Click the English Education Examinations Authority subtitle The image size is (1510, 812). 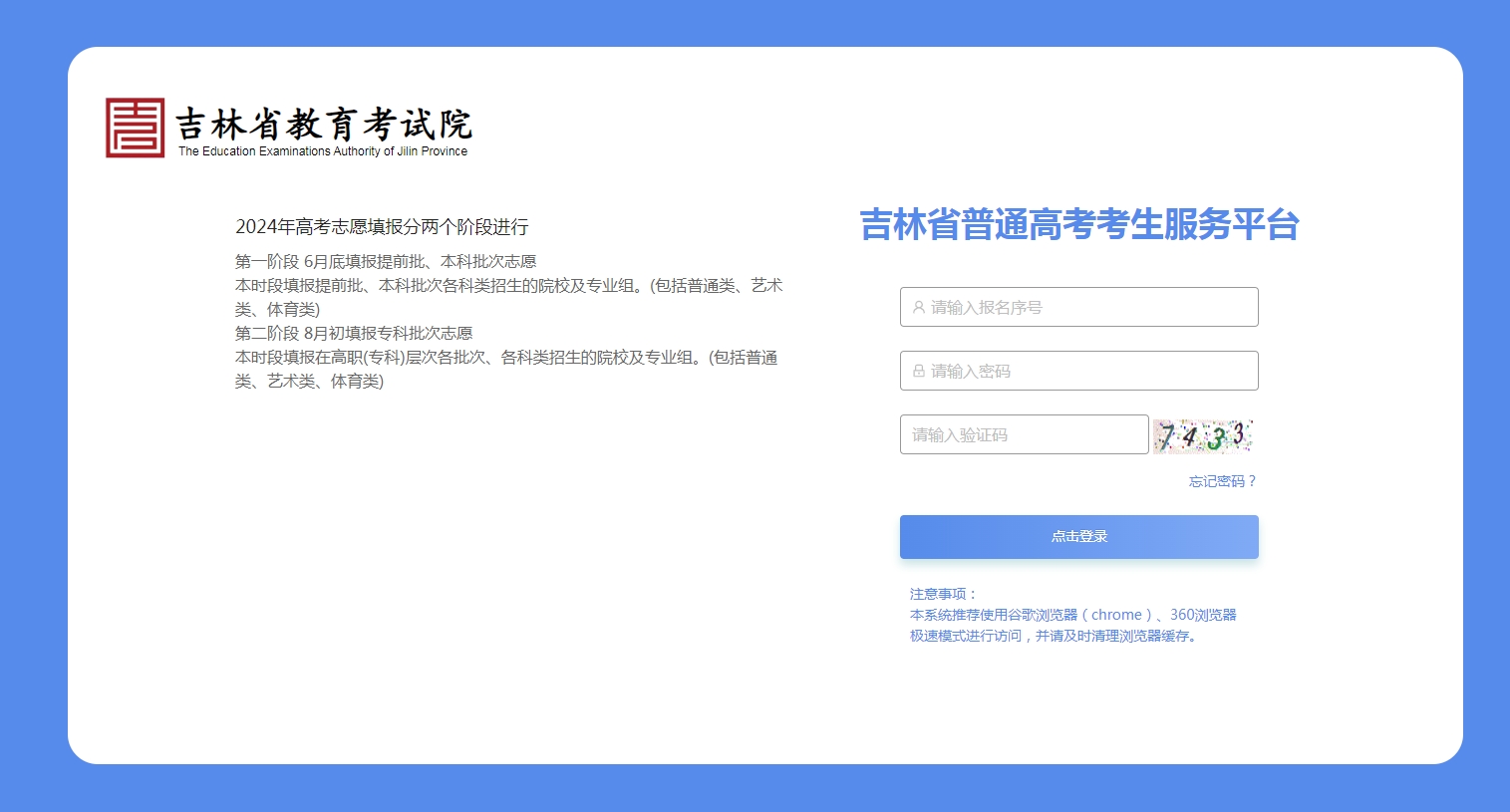tap(323, 151)
